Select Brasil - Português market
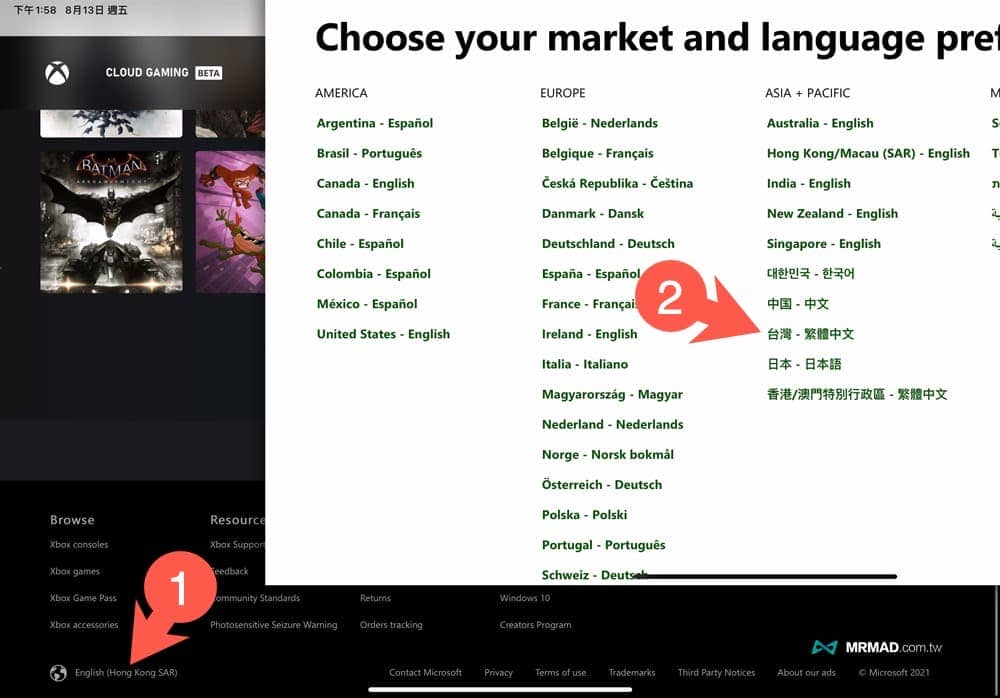Viewport: 1000px width, 698px height. (369, 153)
